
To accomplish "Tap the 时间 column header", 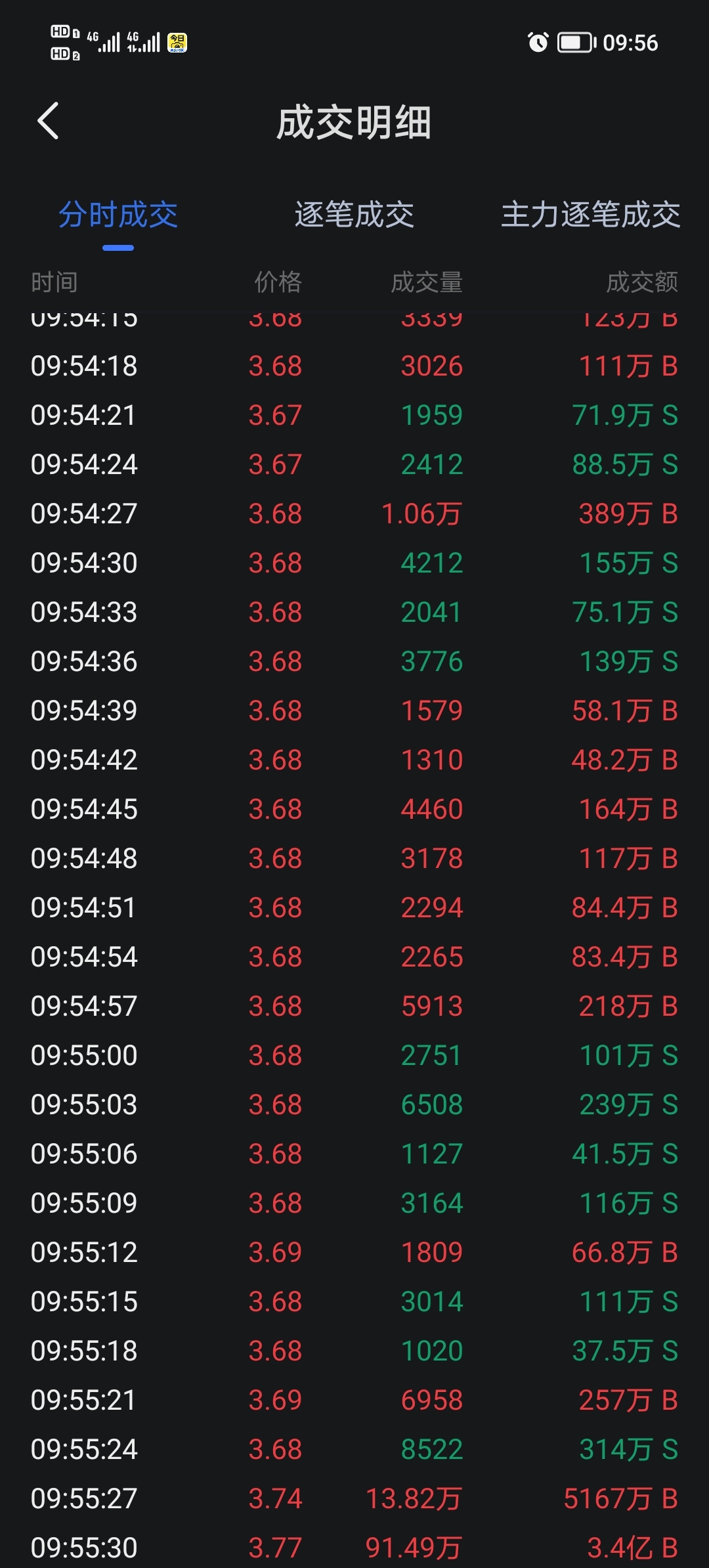I will click(54, 282).
